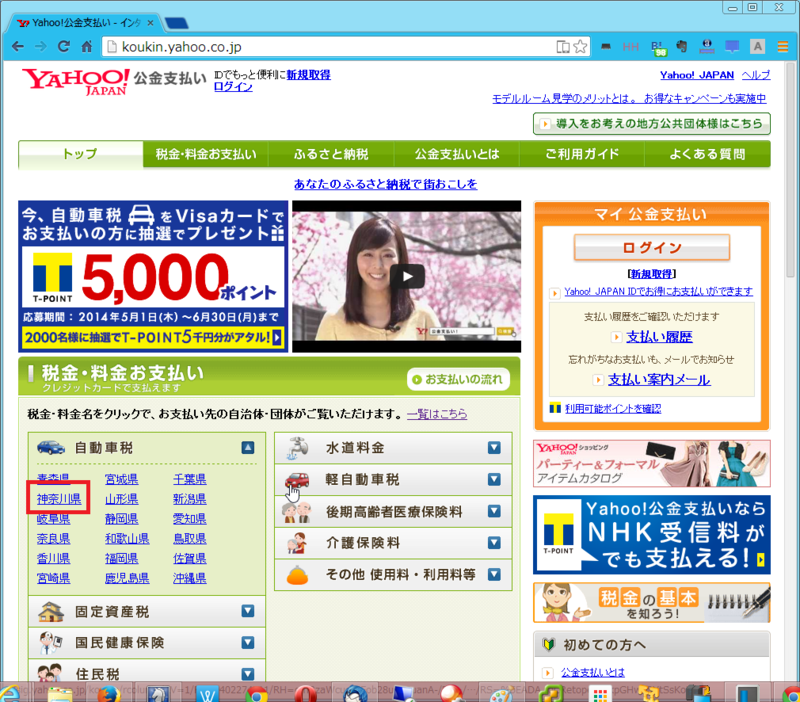Select 千葉県 under 自動車税
The height and width of the screenshot is (702, 800).
point(189,479)
